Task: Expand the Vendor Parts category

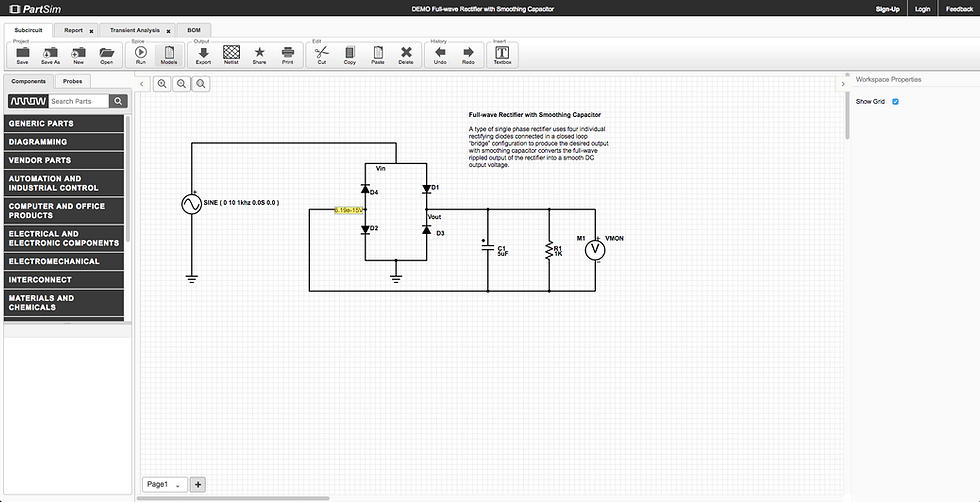Action: (64, 160)
